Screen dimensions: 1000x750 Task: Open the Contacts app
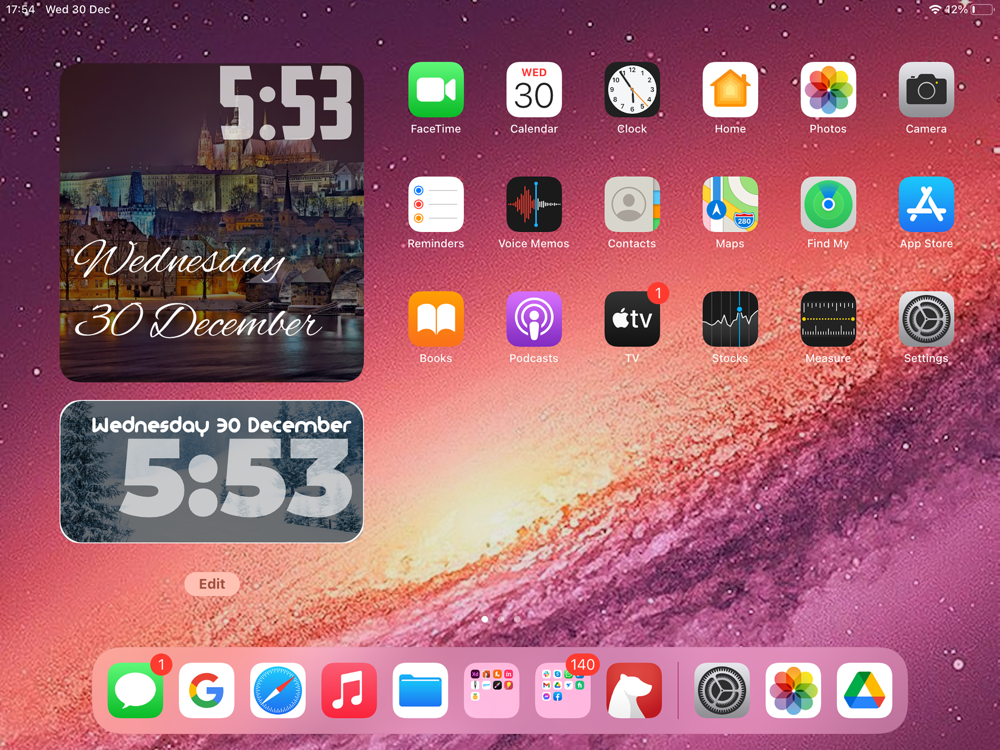pos(632,205)
